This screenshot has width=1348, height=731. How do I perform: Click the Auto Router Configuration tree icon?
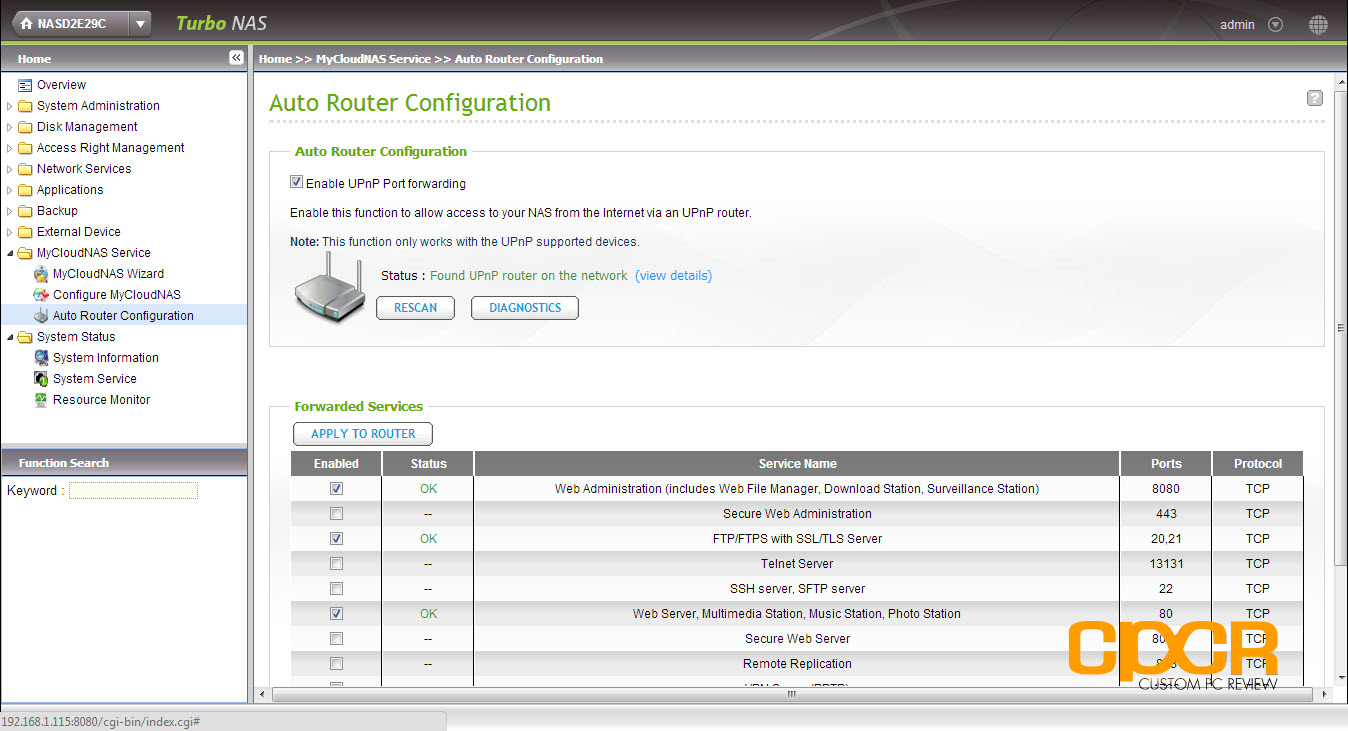tap(41, 316)
